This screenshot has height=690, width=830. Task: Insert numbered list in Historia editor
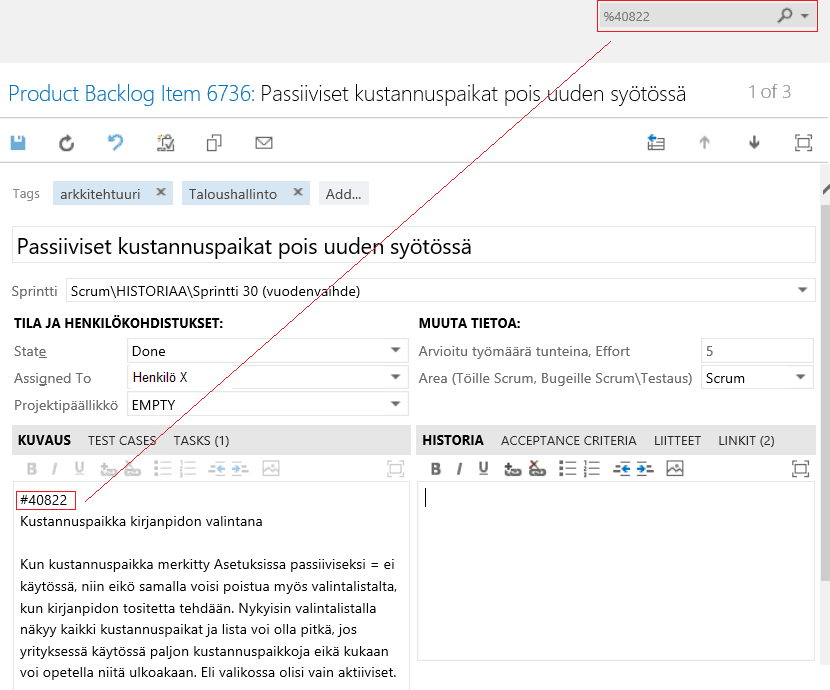(x=592, y=469)
